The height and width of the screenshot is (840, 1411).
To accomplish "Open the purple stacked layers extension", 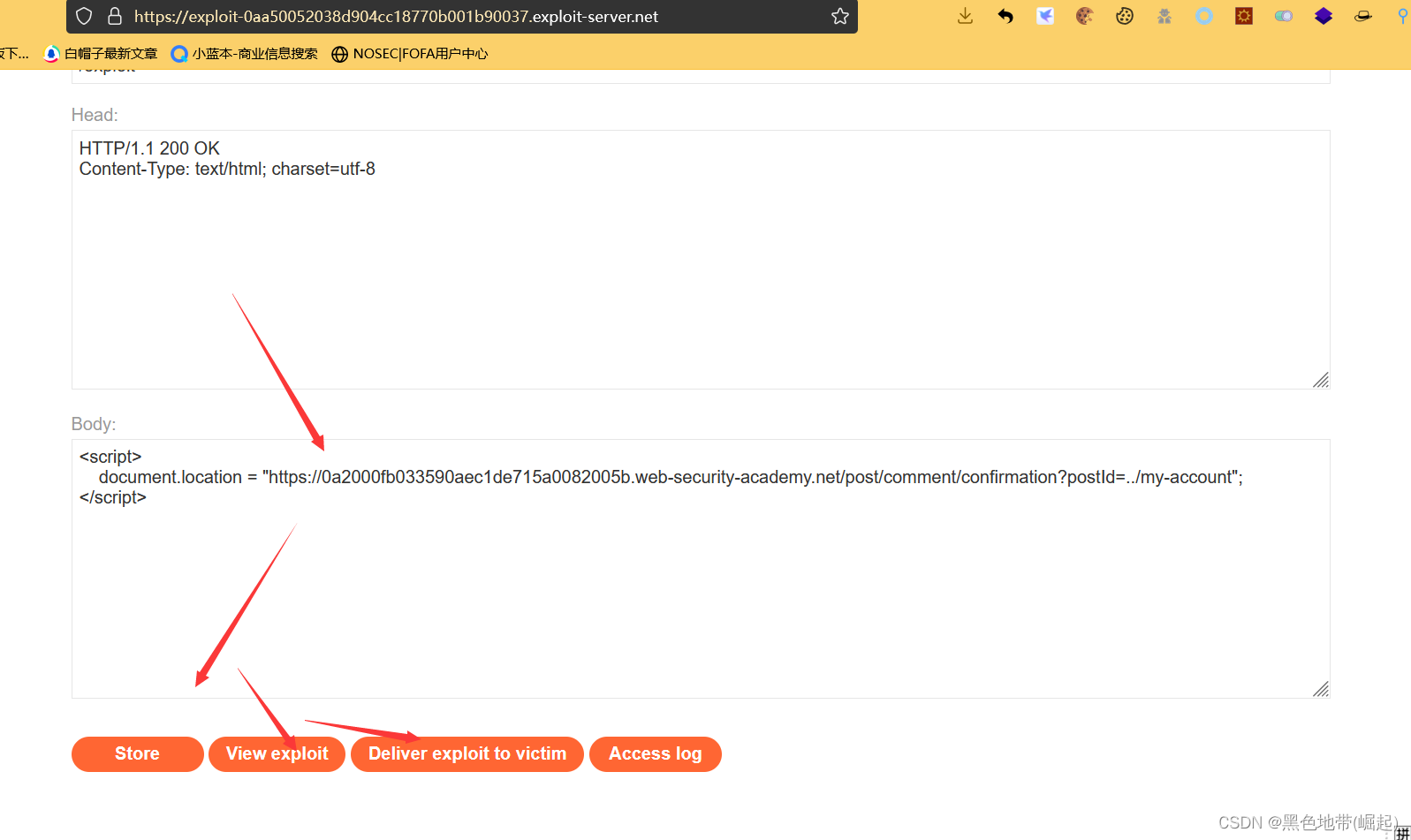I will coord(1324,16).
